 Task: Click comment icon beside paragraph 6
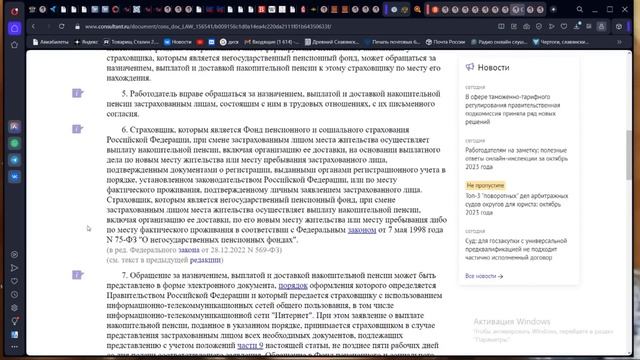tap(77, 129)
